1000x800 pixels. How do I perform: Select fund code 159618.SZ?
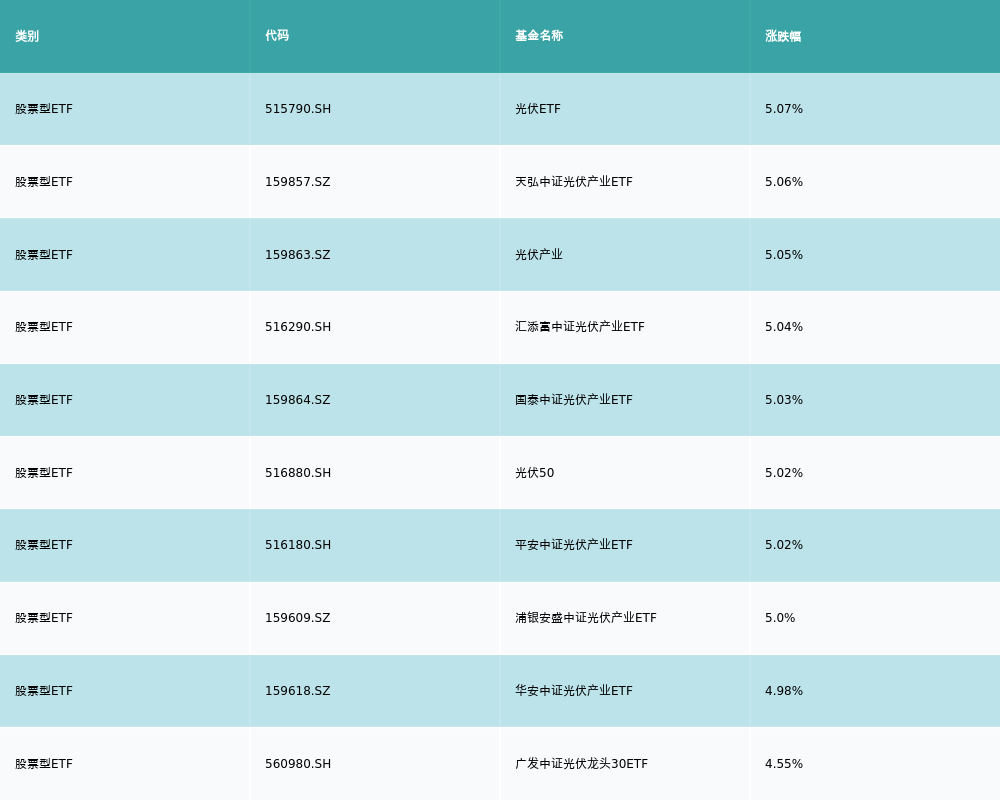298,691
